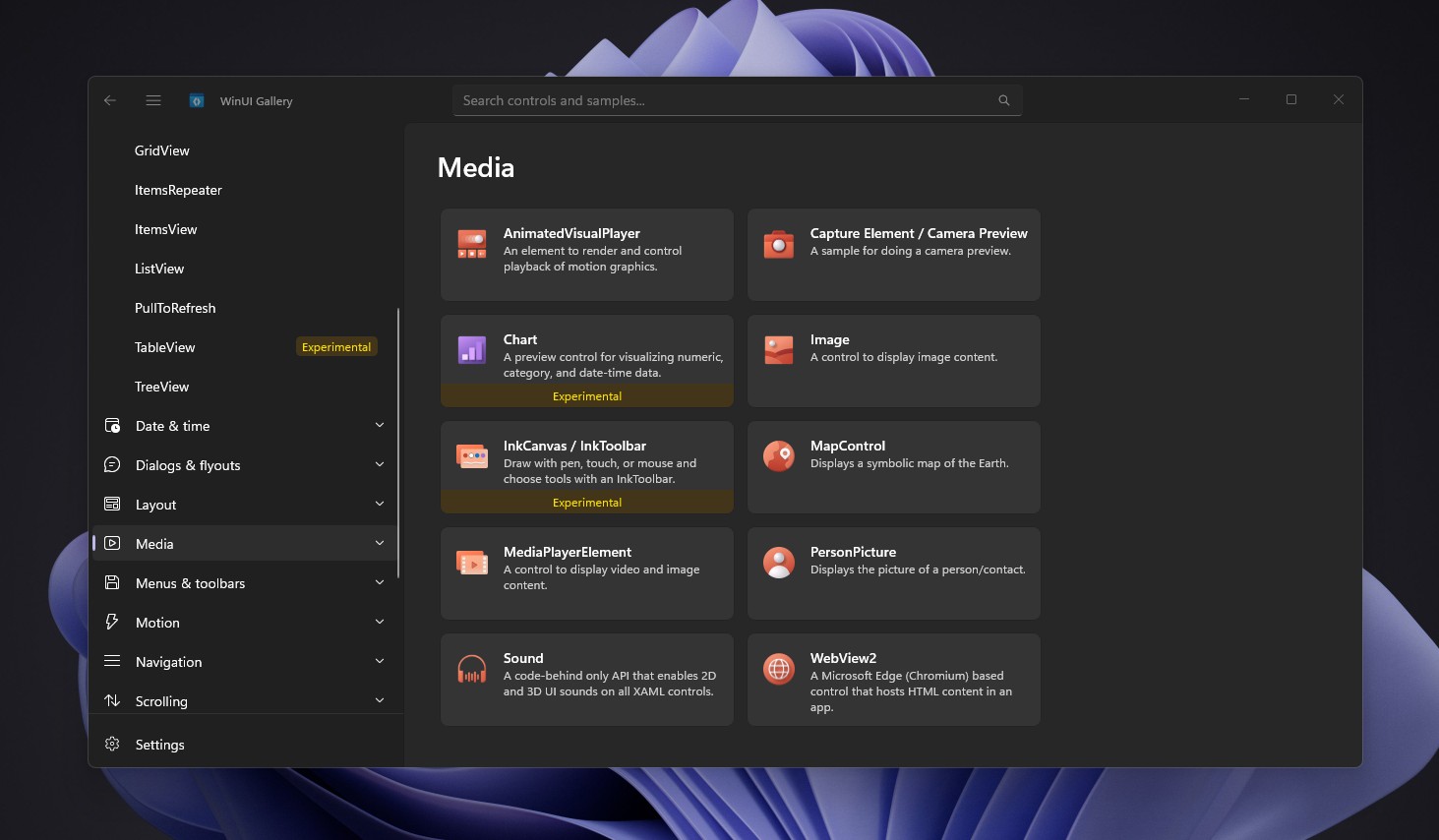Click the InkCanvas toolbar icon
This screenshot has height=840, width=1439.
point(472,456)
